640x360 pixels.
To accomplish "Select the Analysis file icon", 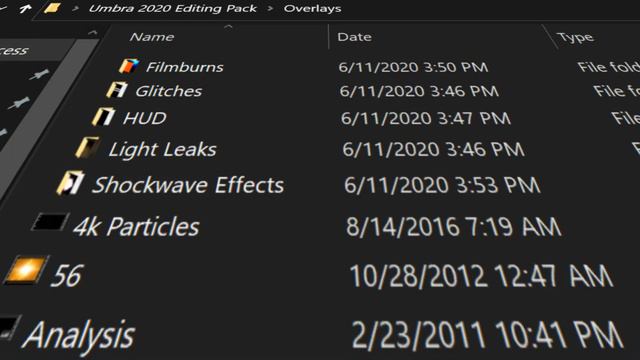I will (9, 328).
